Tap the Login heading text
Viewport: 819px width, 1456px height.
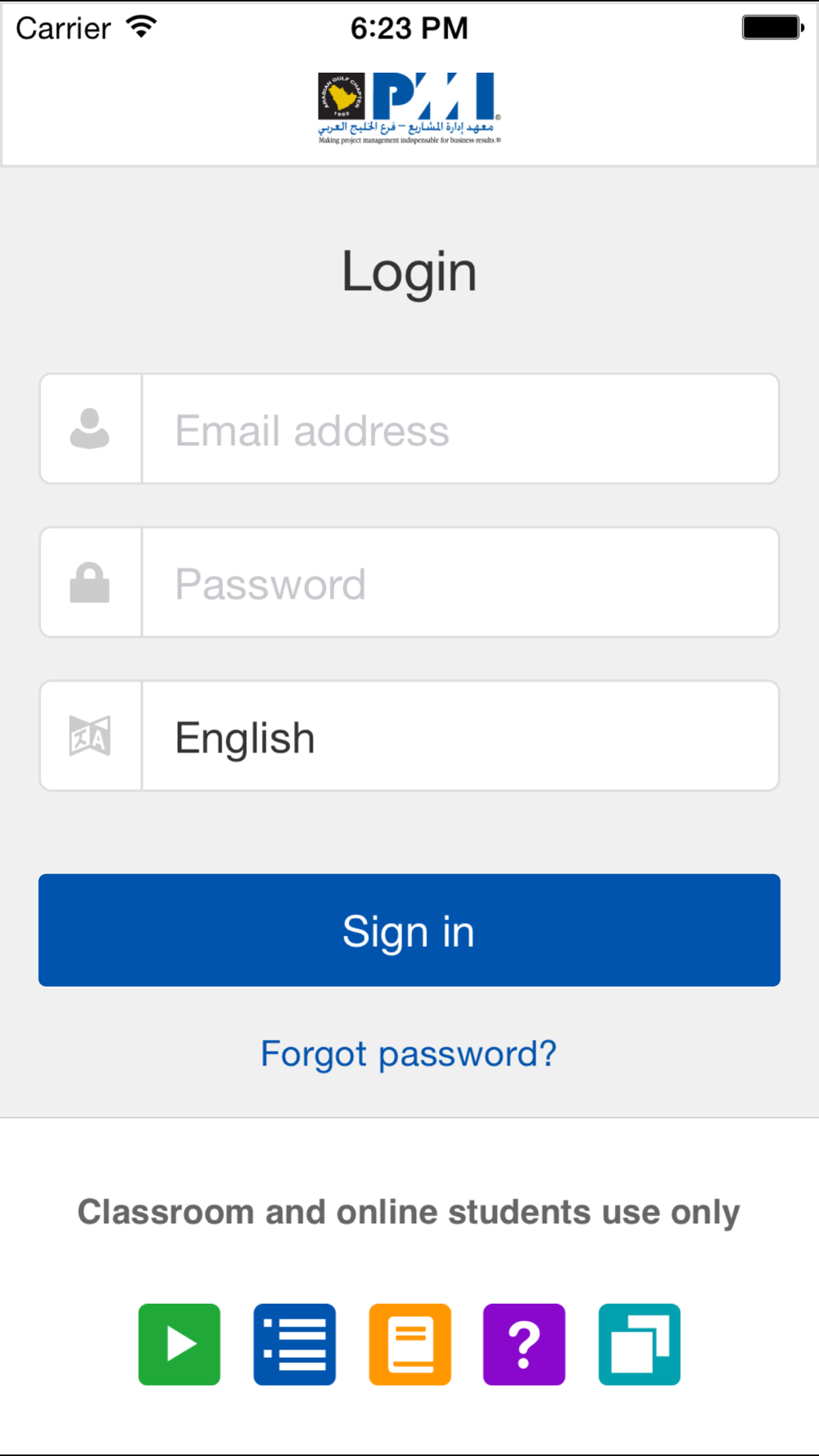[x=409, y=272]
